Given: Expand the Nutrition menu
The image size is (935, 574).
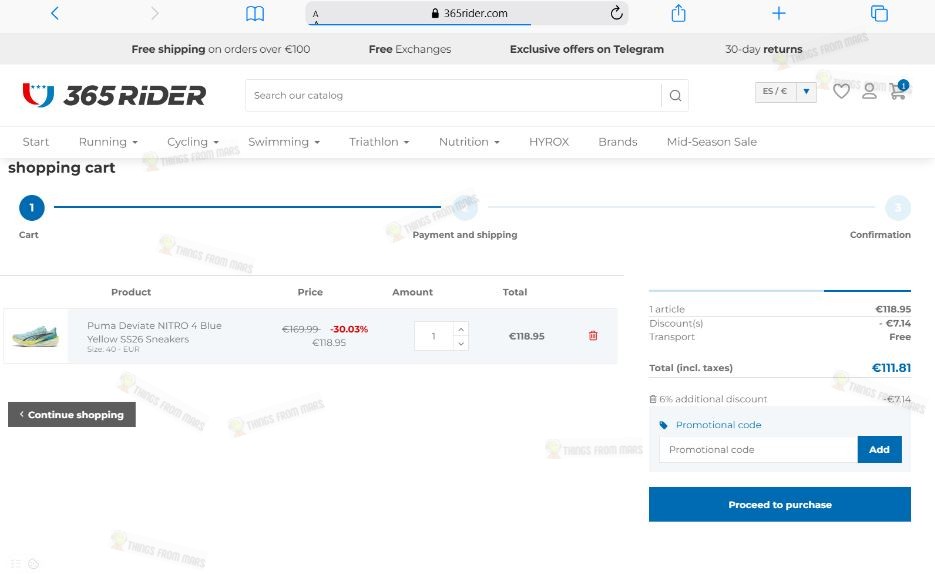Looking at the screenshot, I should 469,142.
